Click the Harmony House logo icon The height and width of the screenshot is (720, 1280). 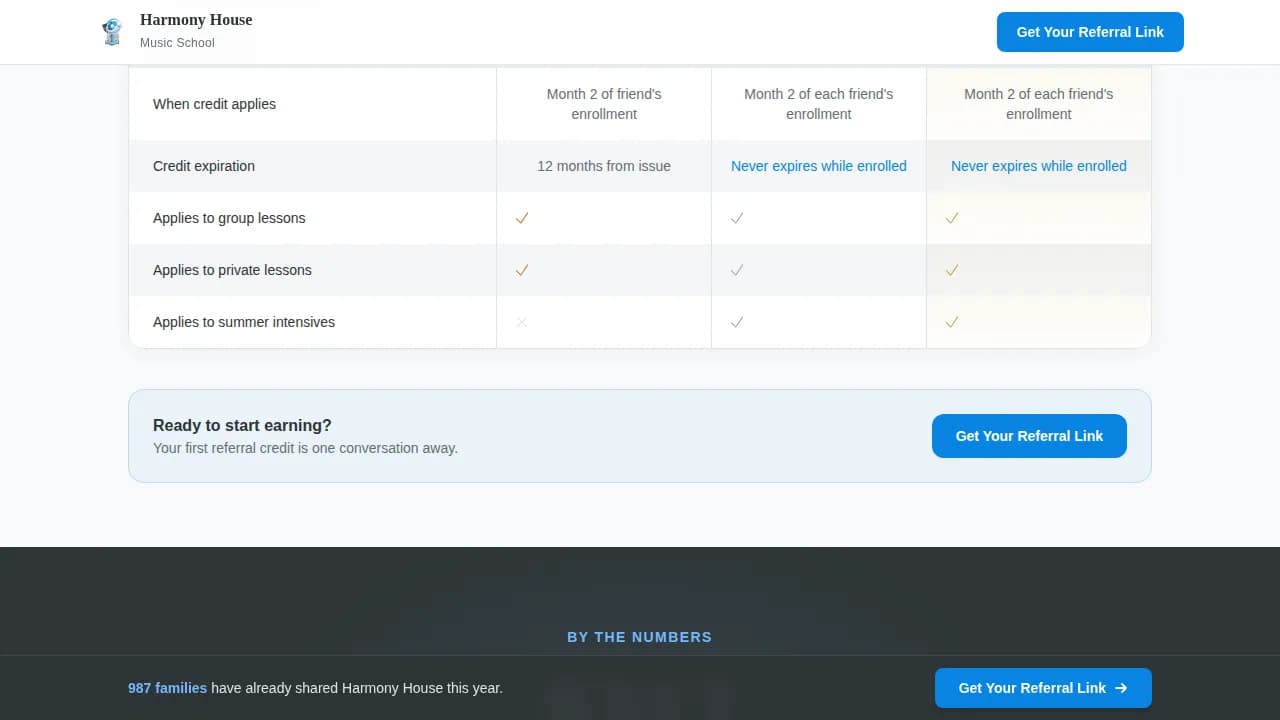tap(112, 31)
